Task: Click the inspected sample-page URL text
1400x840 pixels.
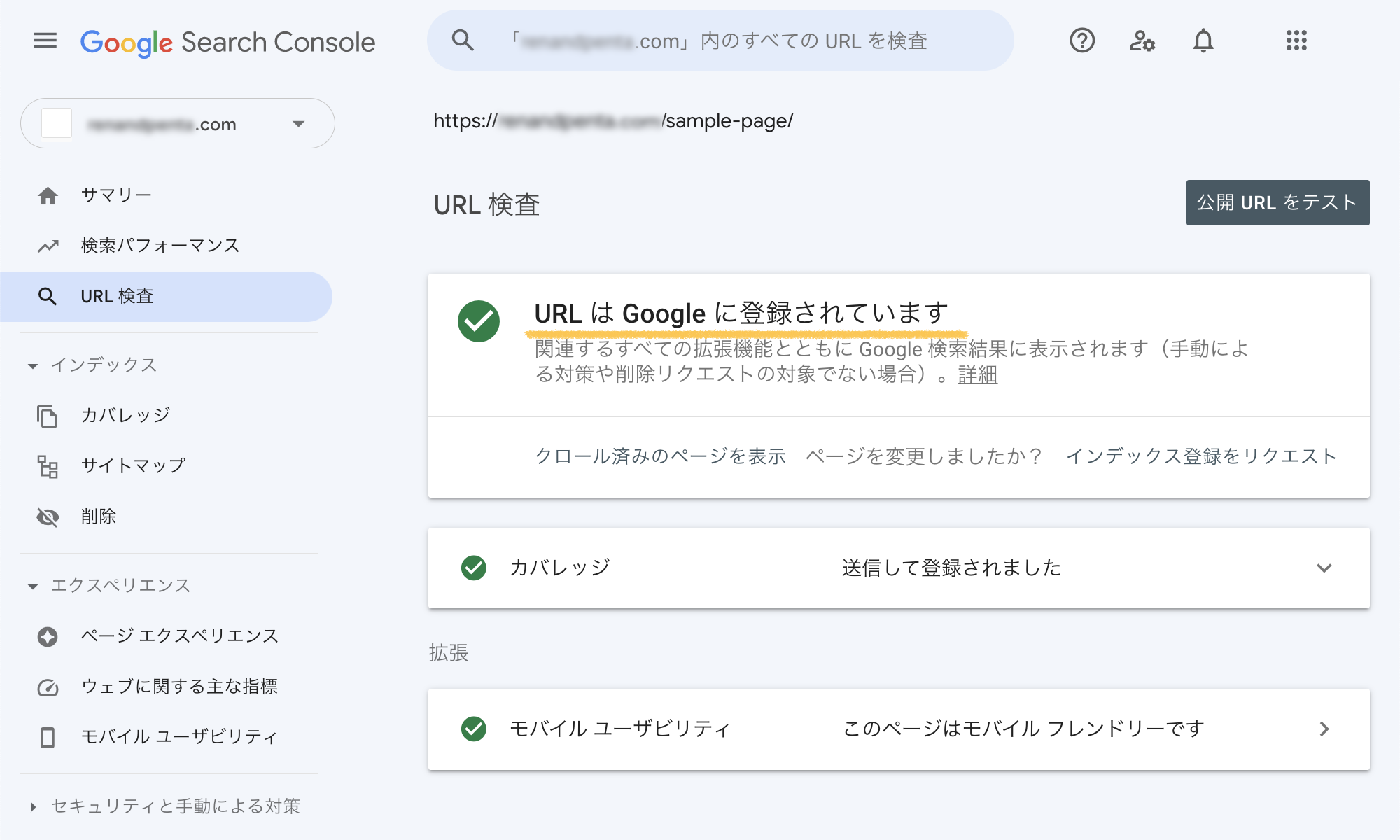Action: (x=613, y=121)
